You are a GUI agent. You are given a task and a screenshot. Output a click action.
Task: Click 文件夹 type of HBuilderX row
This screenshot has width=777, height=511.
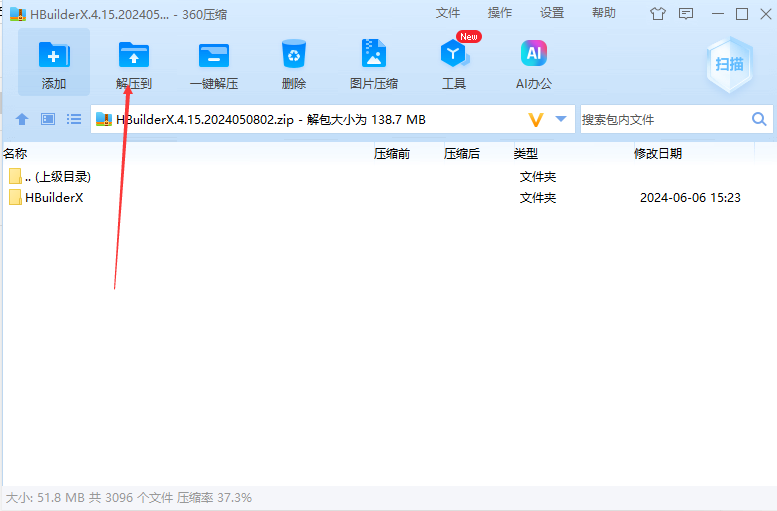coord(538,198)
